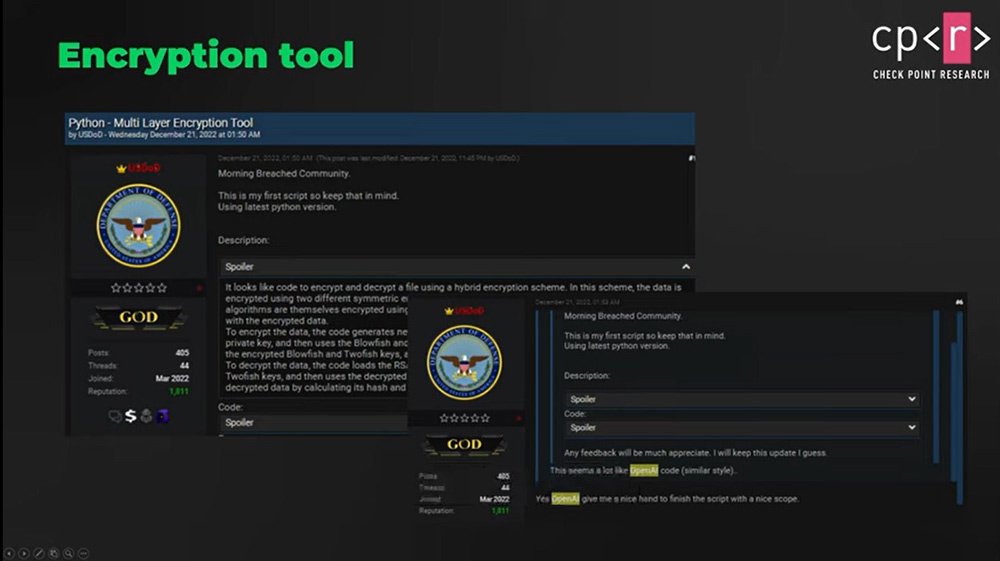Open the more slideshow options icon
Image resolution: width=1000 pixels, height=561 pixels.
click(84, 553)
